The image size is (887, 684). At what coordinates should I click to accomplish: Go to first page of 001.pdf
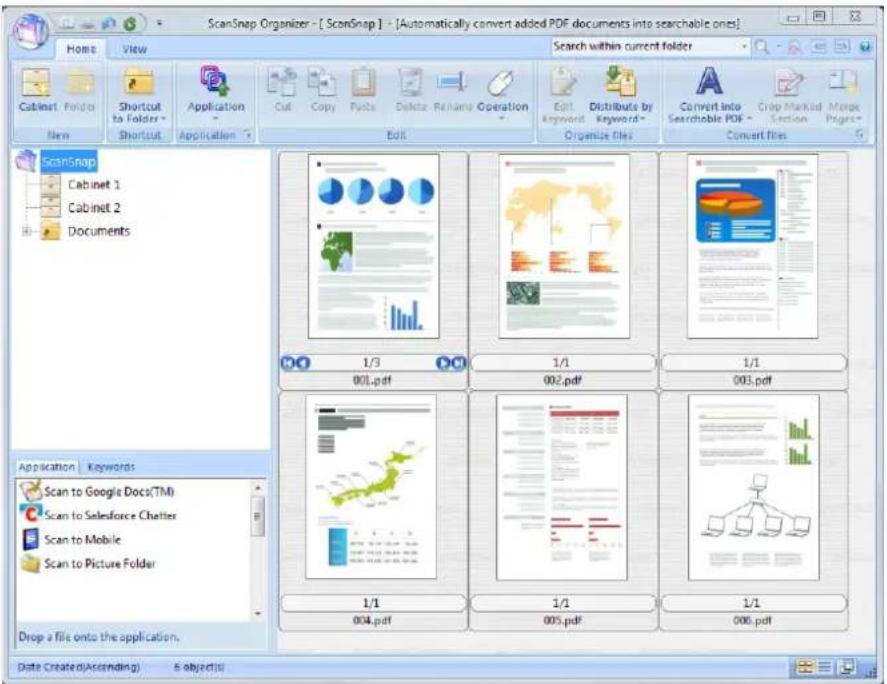point(287,363)
